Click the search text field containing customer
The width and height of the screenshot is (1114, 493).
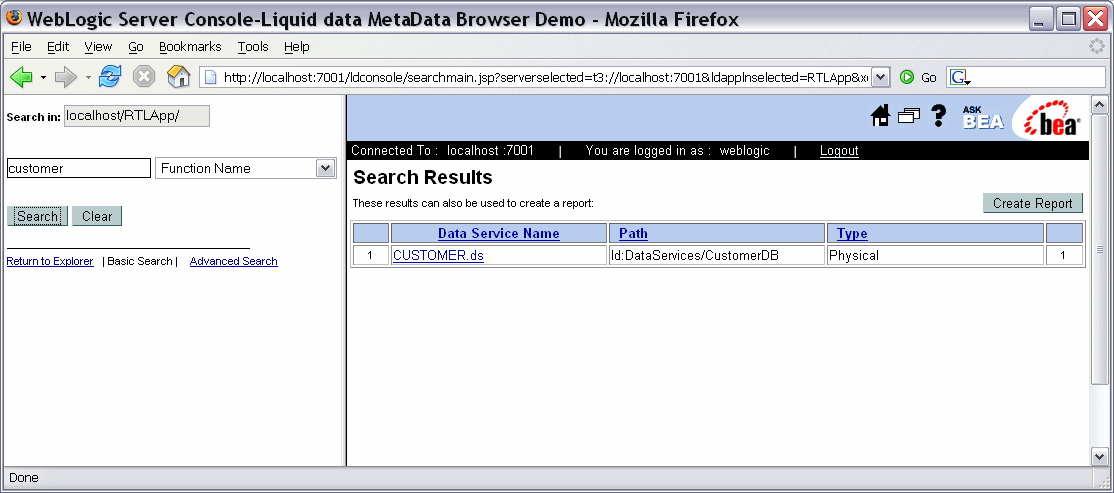click(78, 168)
